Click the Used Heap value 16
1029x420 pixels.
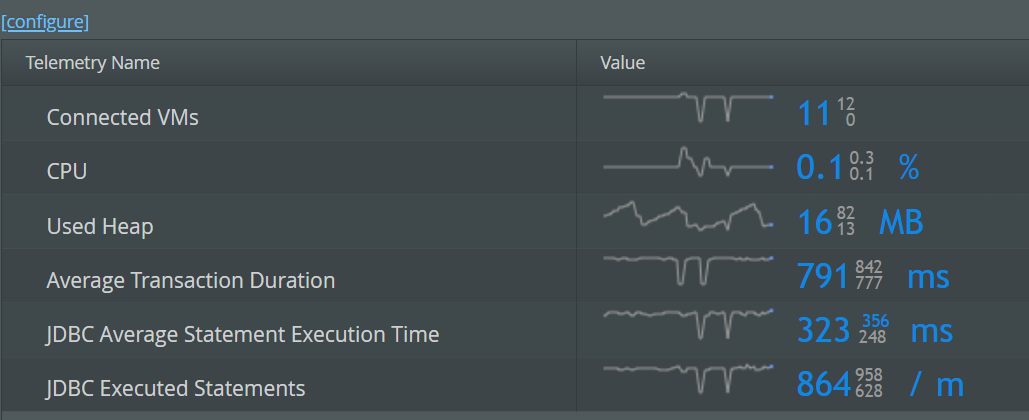[x=815, y=222]
